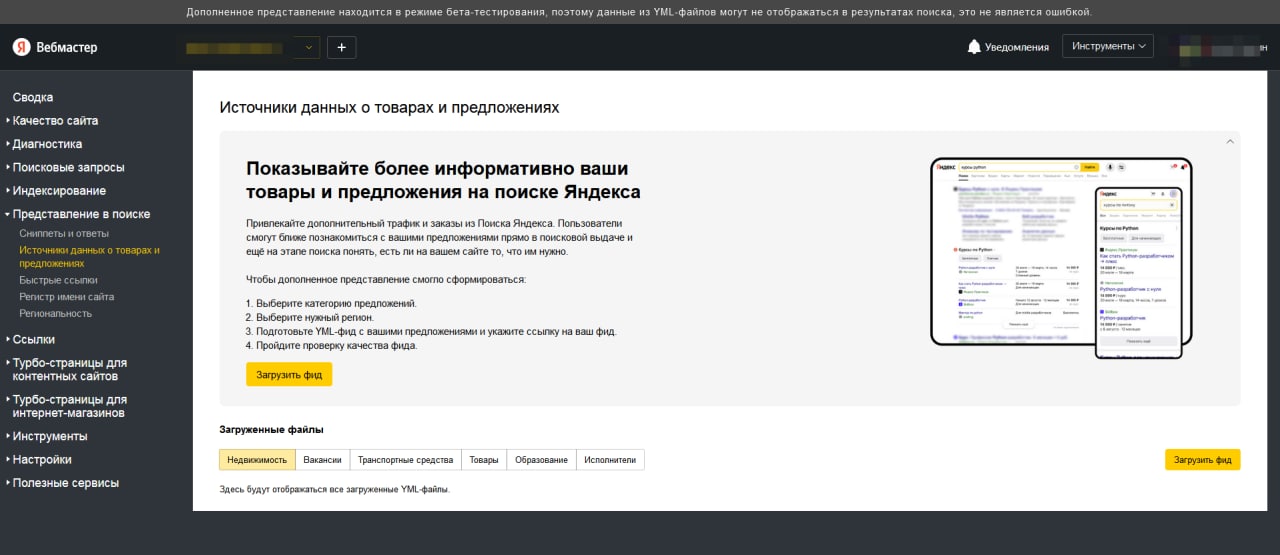Click the page heading Источники данных
This screenshot has height=555, width=1280.
[389, 107]
